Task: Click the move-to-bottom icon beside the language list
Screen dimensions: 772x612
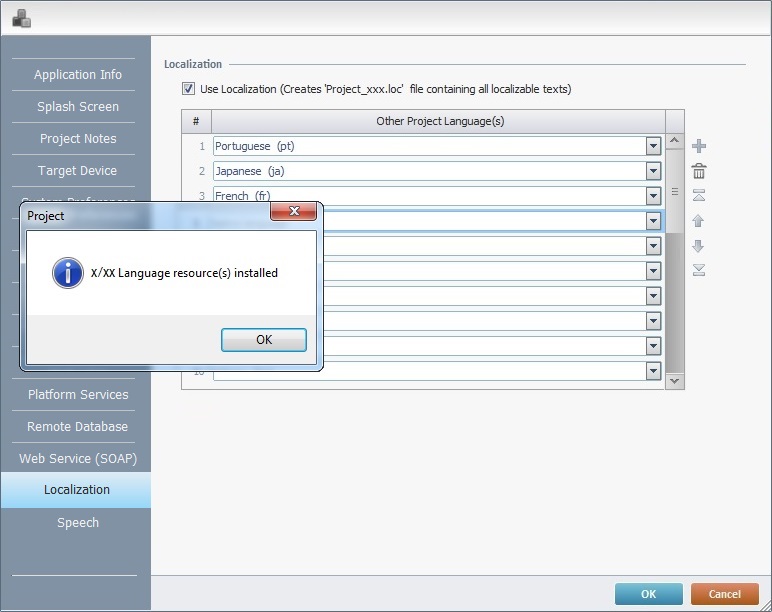Action: pos(699,270)
